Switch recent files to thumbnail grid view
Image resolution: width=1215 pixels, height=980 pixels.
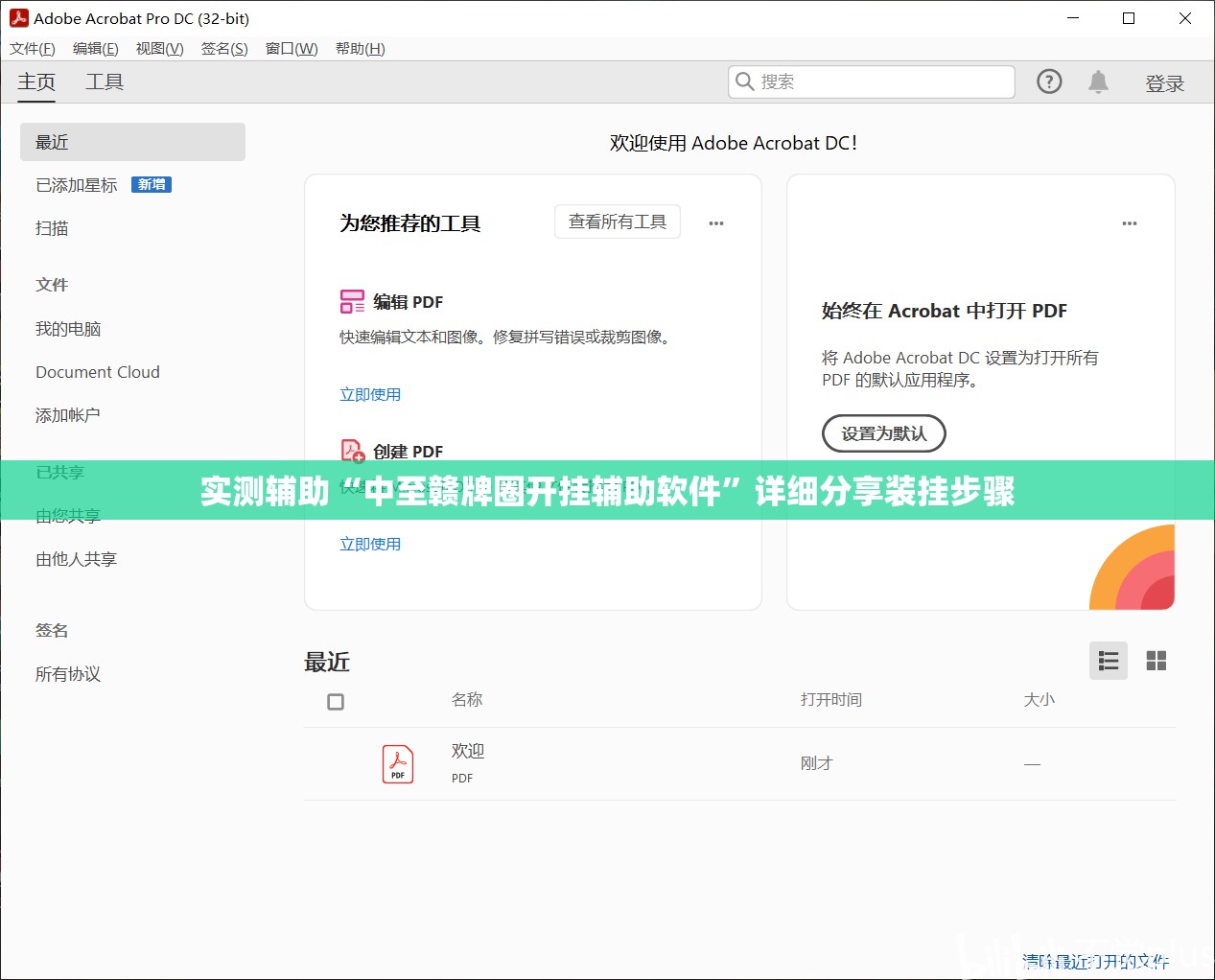pos(1157,661)
